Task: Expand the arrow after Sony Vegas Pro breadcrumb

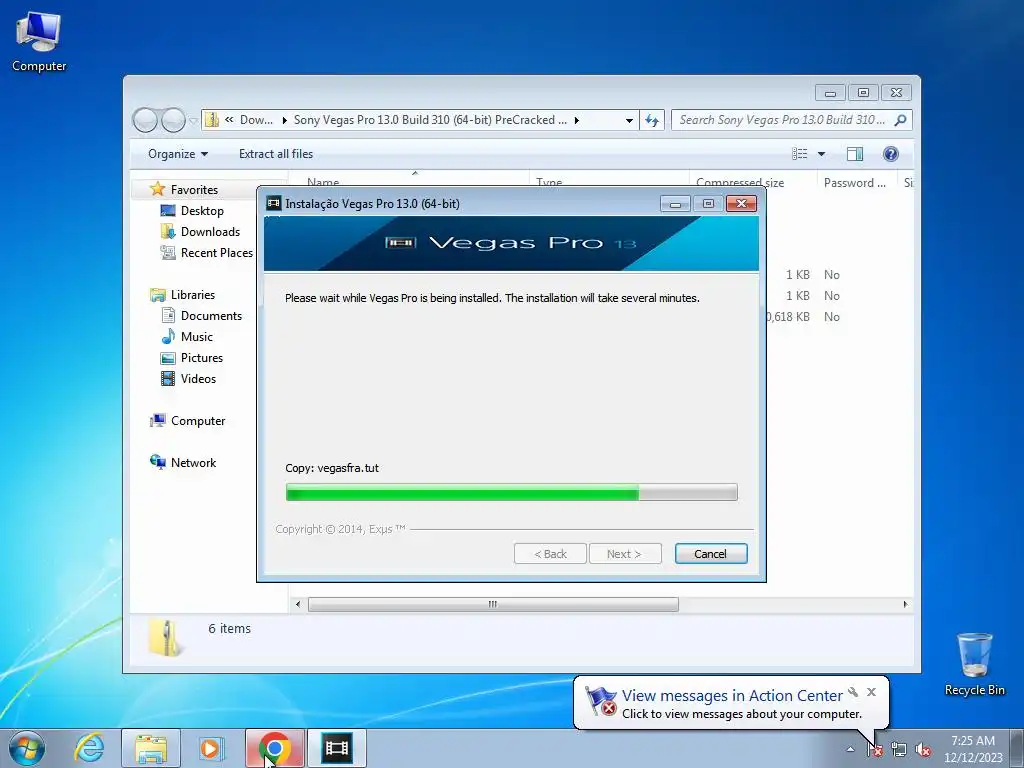Action: tap(577, 120)
